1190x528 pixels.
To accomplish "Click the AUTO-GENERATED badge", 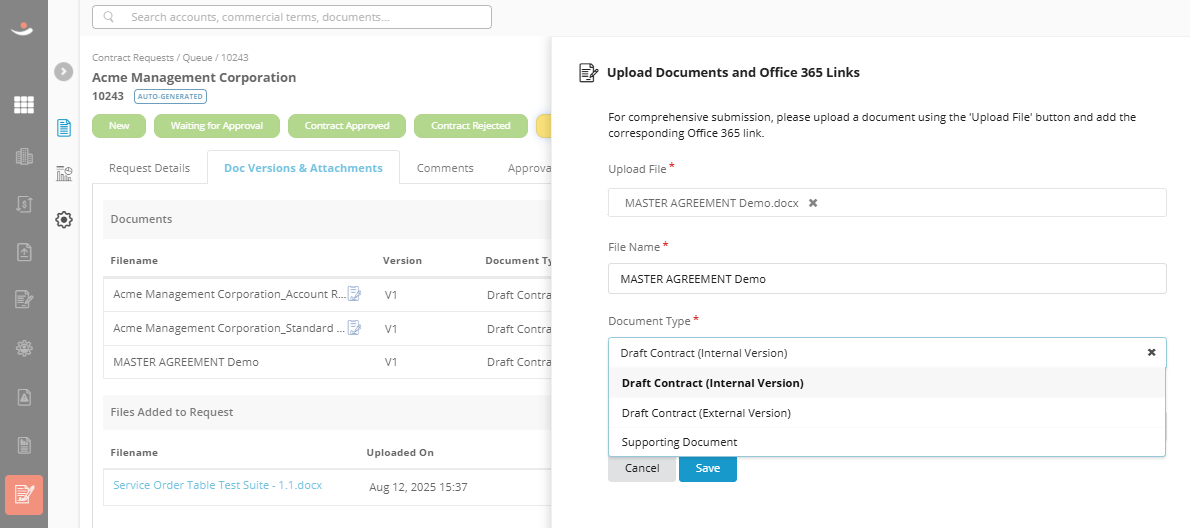I will point(171,96).
